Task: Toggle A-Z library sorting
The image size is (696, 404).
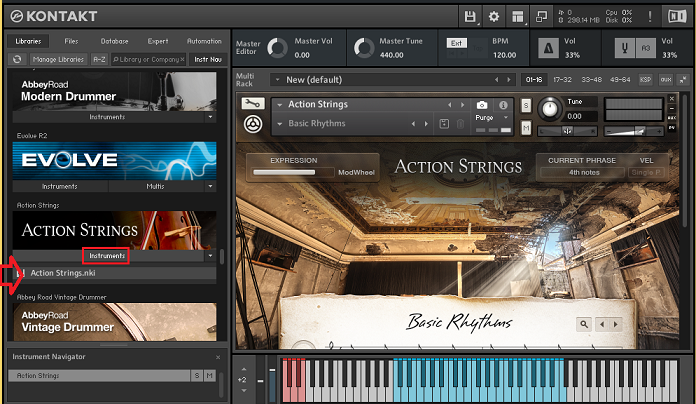Action: click(x=99, y=59)
